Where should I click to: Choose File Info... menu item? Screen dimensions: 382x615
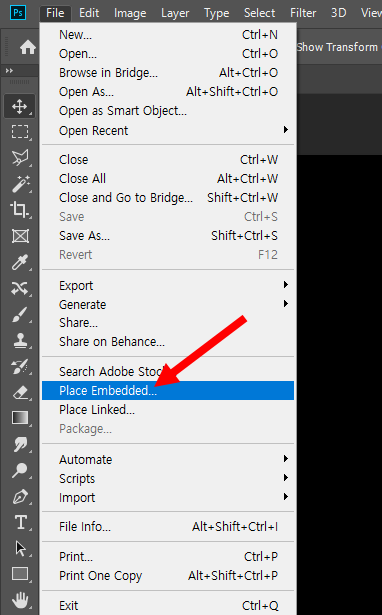tap(168, 526)
